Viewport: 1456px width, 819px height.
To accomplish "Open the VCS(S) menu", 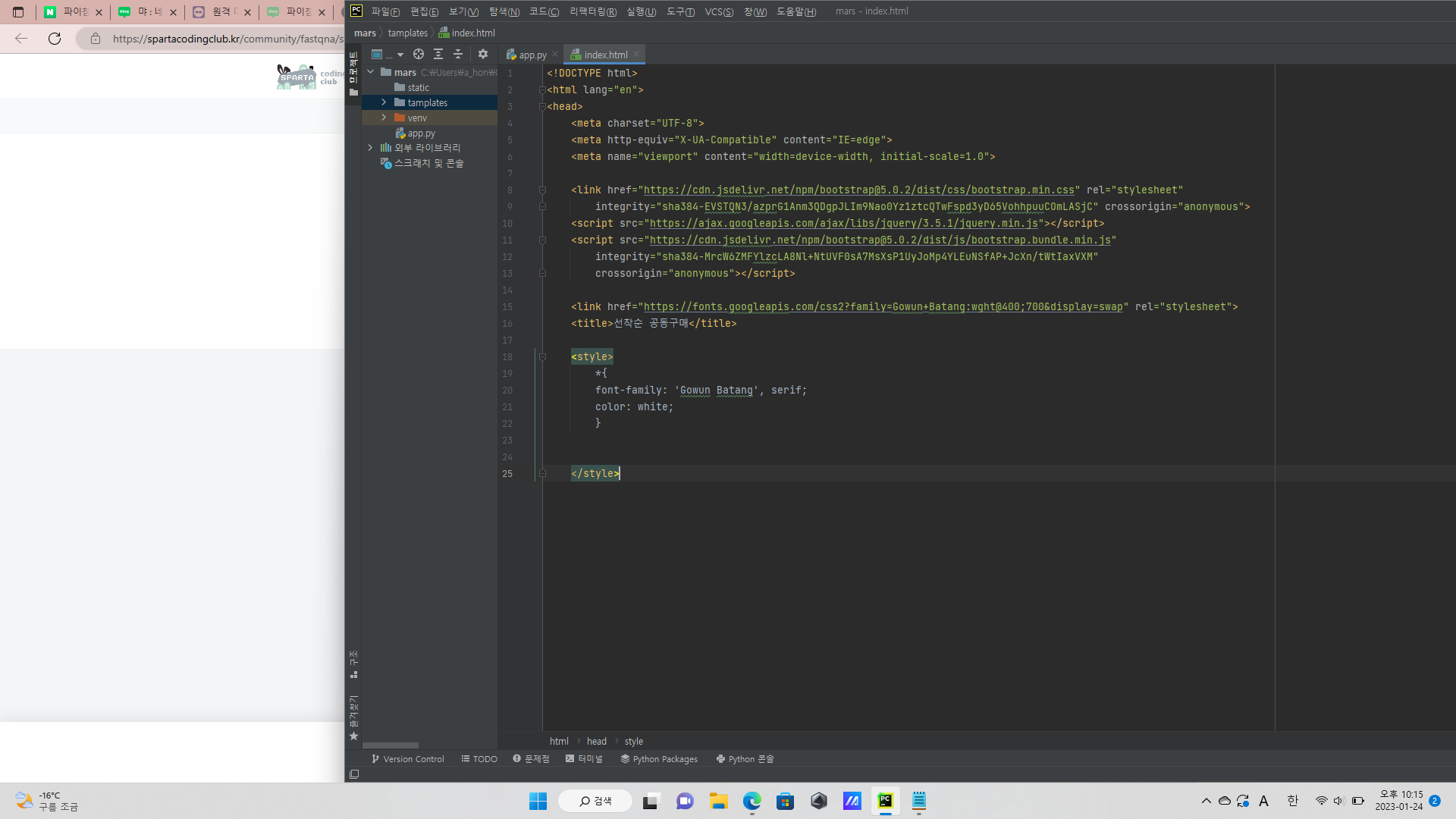I will click(719, 11).
